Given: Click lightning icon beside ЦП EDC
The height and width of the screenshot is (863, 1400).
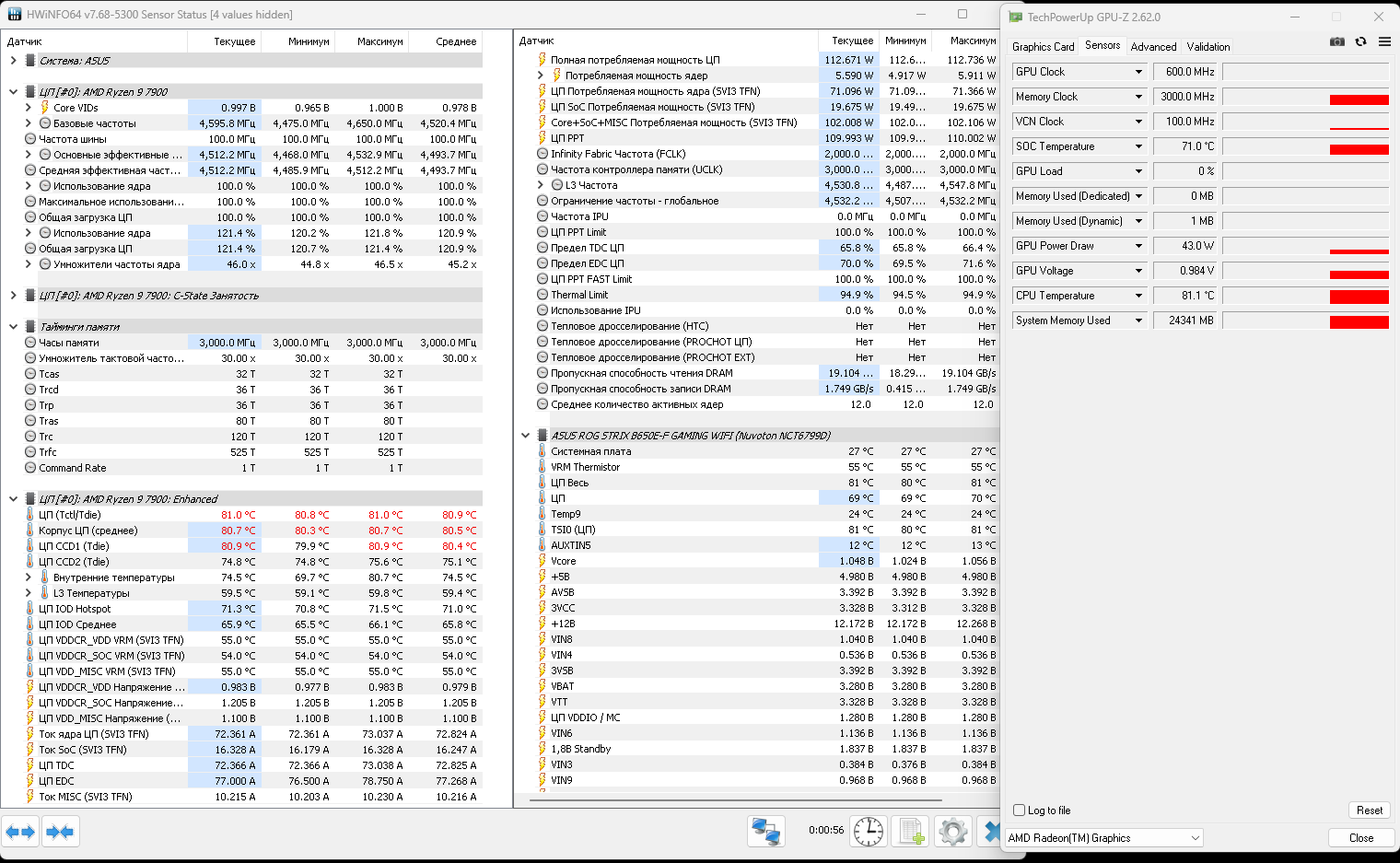Looking at the screenshot, I should click(29, 781).
